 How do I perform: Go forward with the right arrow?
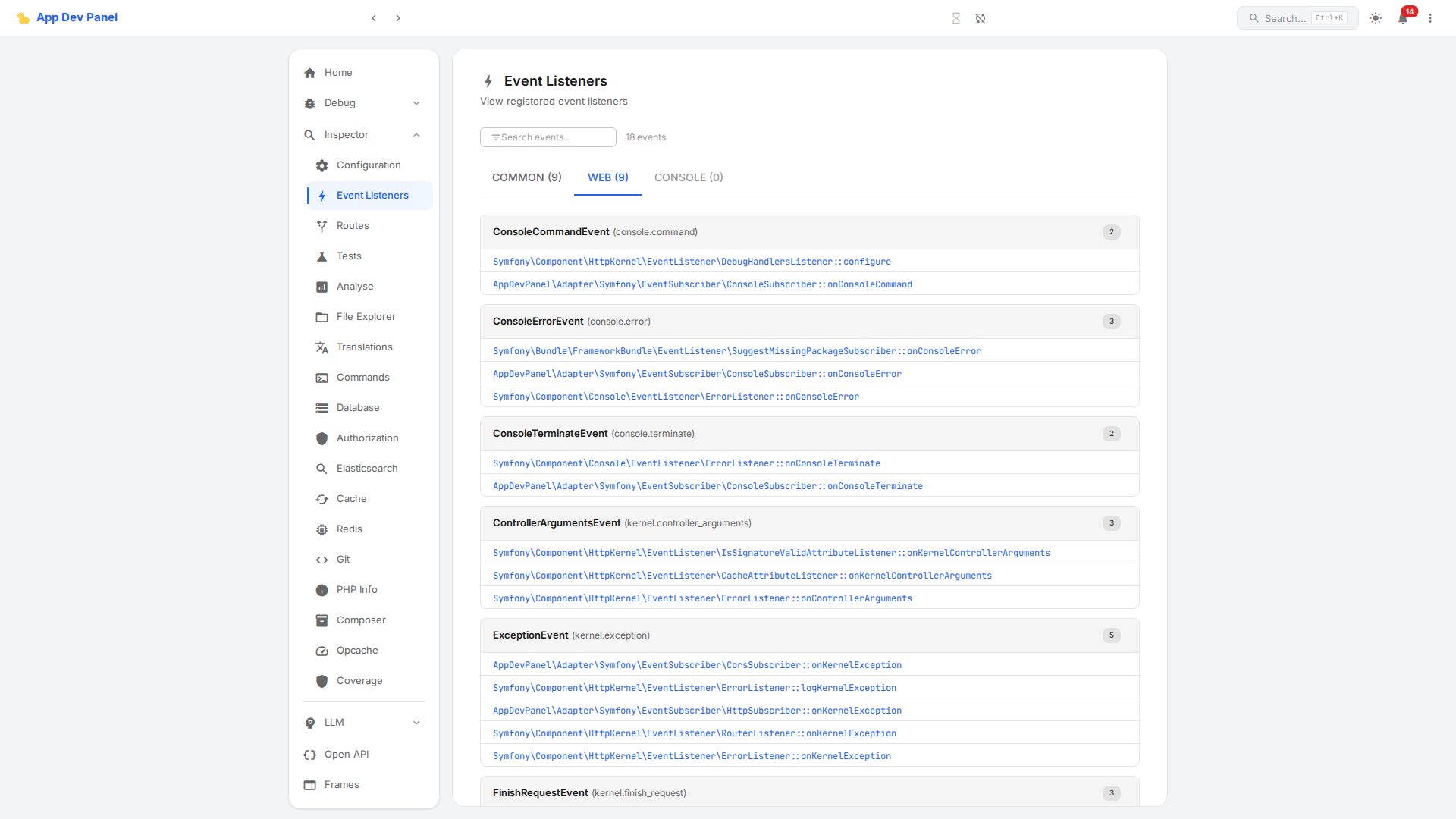point(398,18)
